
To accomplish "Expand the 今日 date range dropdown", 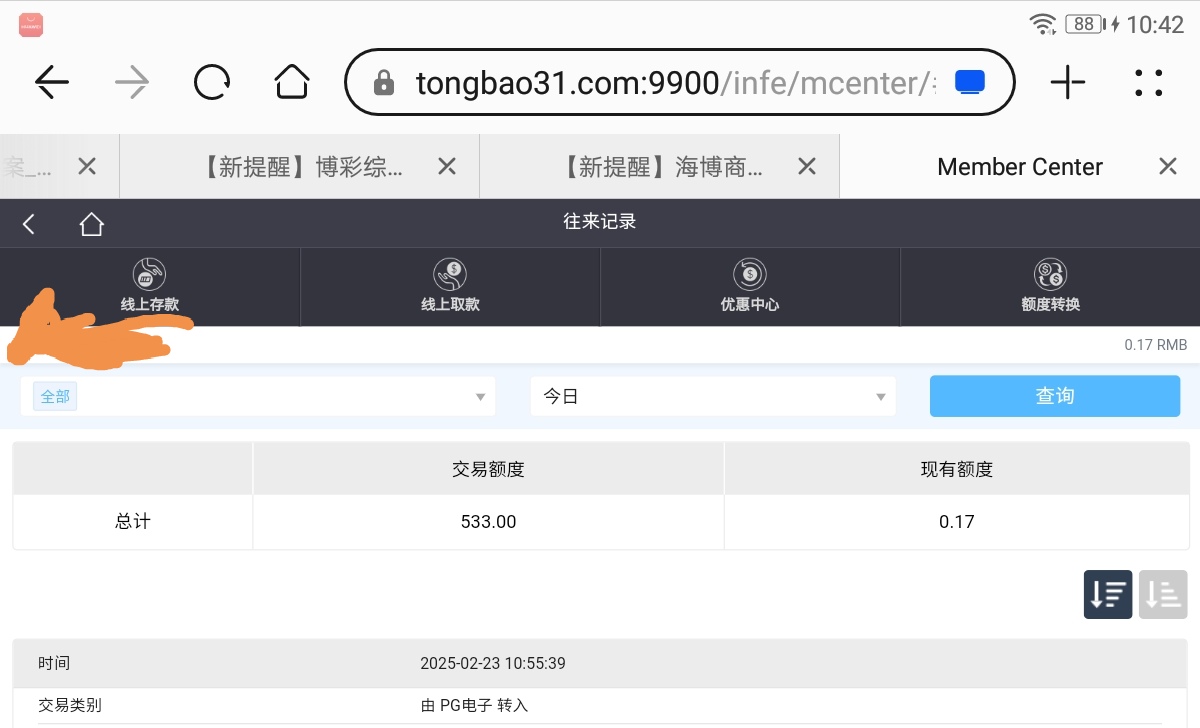I will 713,397.
